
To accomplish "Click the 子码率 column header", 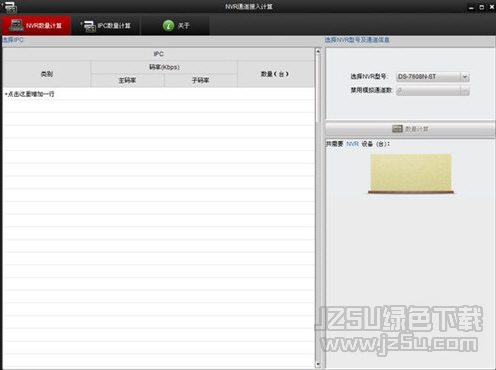I will coord(200,80).
